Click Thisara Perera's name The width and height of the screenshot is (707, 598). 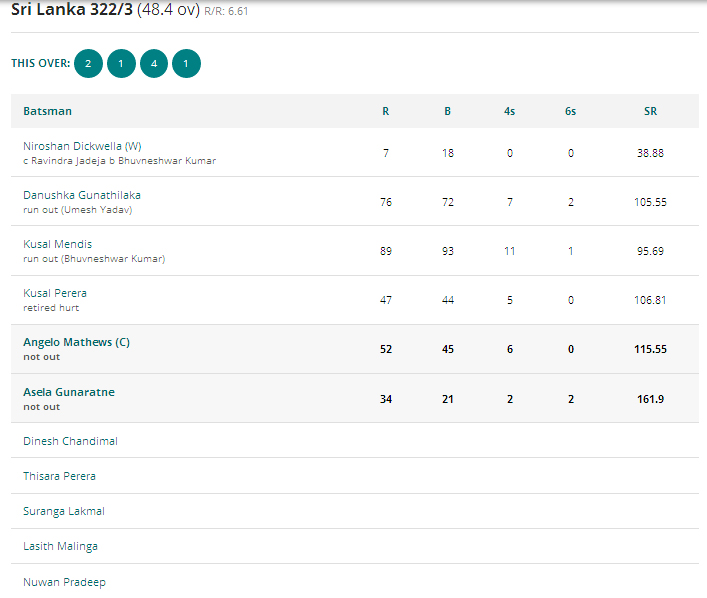(x=59, y=476)
